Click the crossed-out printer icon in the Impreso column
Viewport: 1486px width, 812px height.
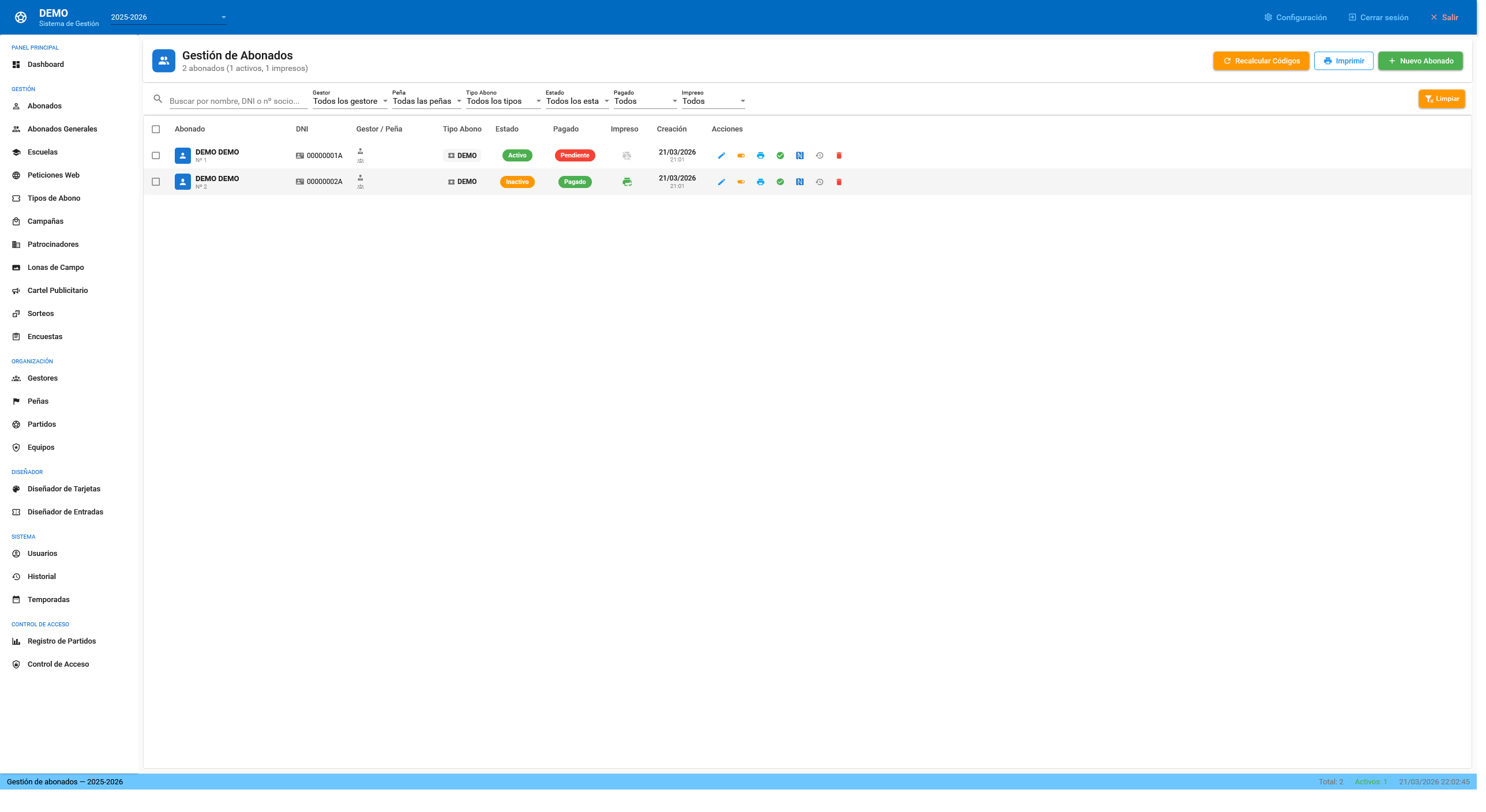click(x=626, y=156)
